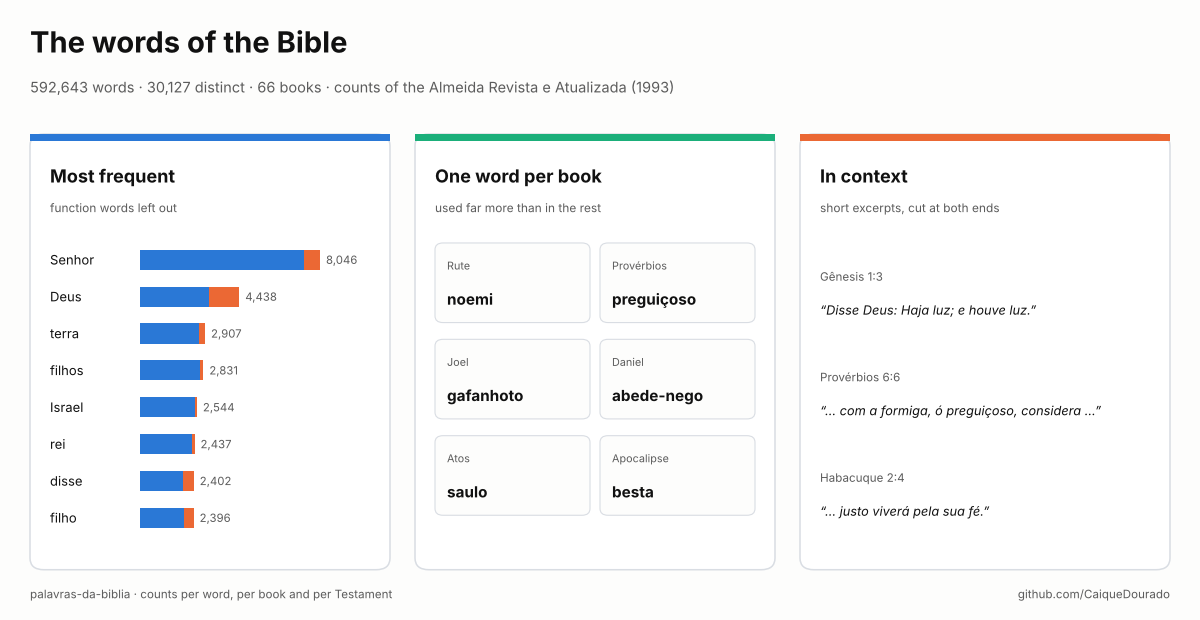
Task: Open the besta card for Apocalipse
Action: tap(677, 475)
